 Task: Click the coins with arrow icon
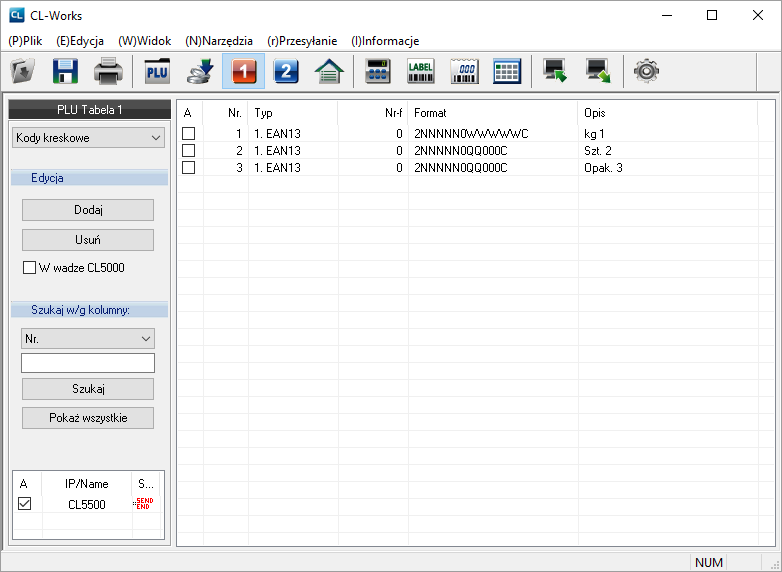[200, 71]
